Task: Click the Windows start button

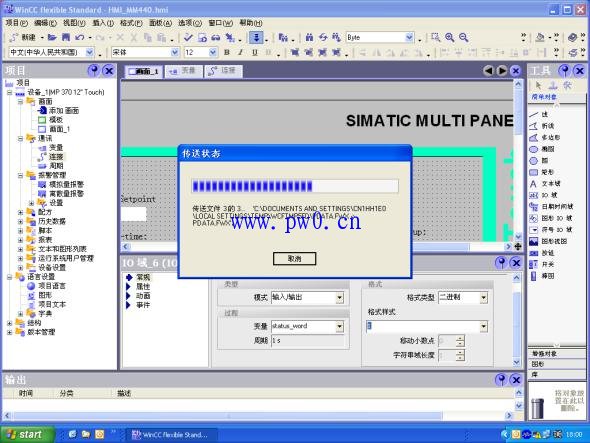Action: [x=27, y=435]
